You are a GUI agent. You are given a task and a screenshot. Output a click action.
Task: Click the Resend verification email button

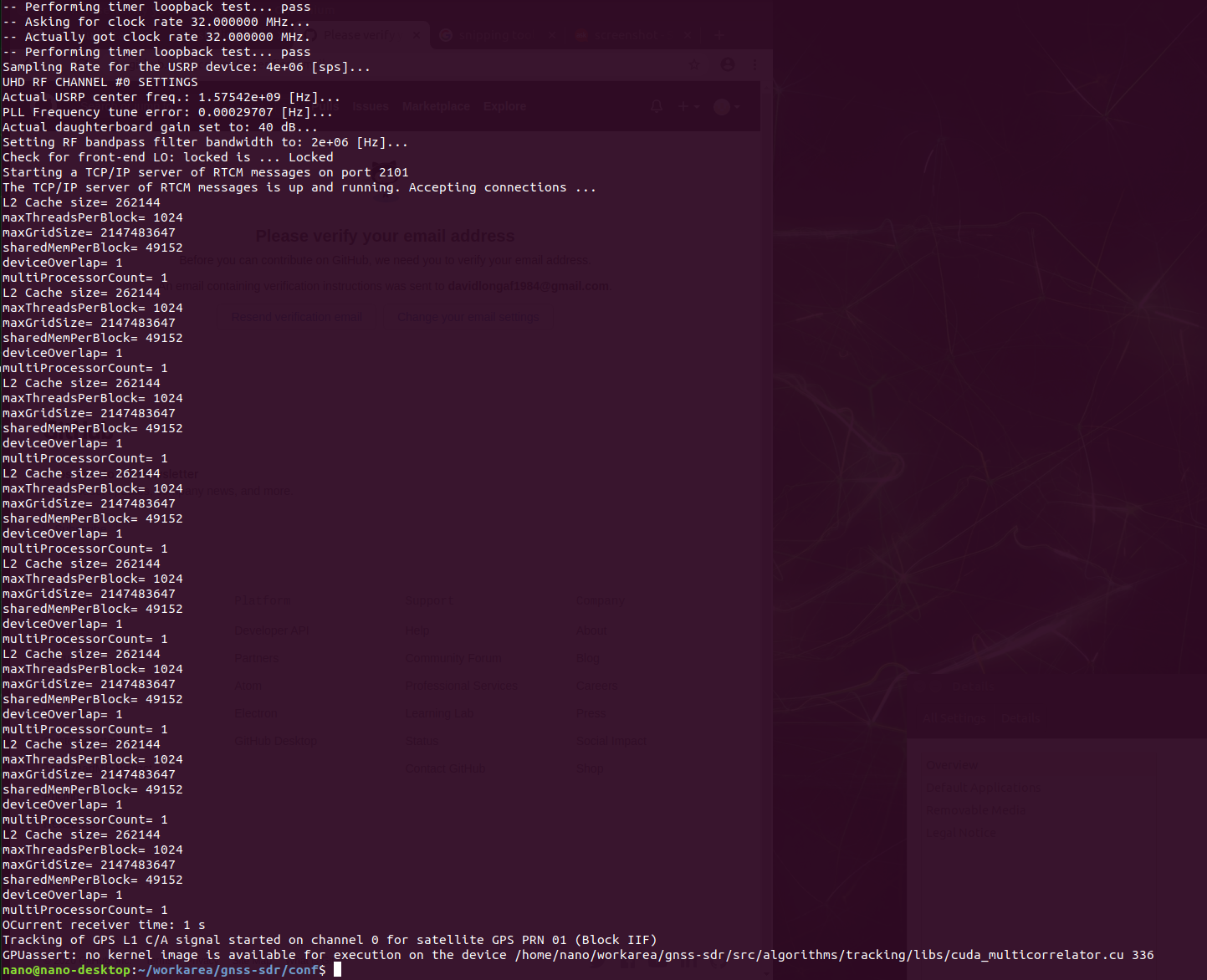coord(296,317)
